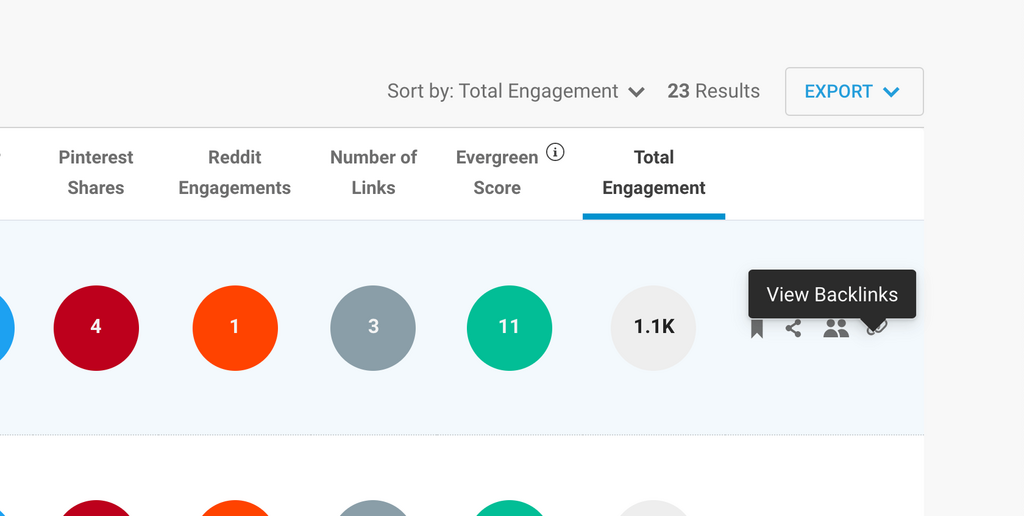Bookmark the first result row
This screenshot has height=516, width=1024.
point(757,328)
